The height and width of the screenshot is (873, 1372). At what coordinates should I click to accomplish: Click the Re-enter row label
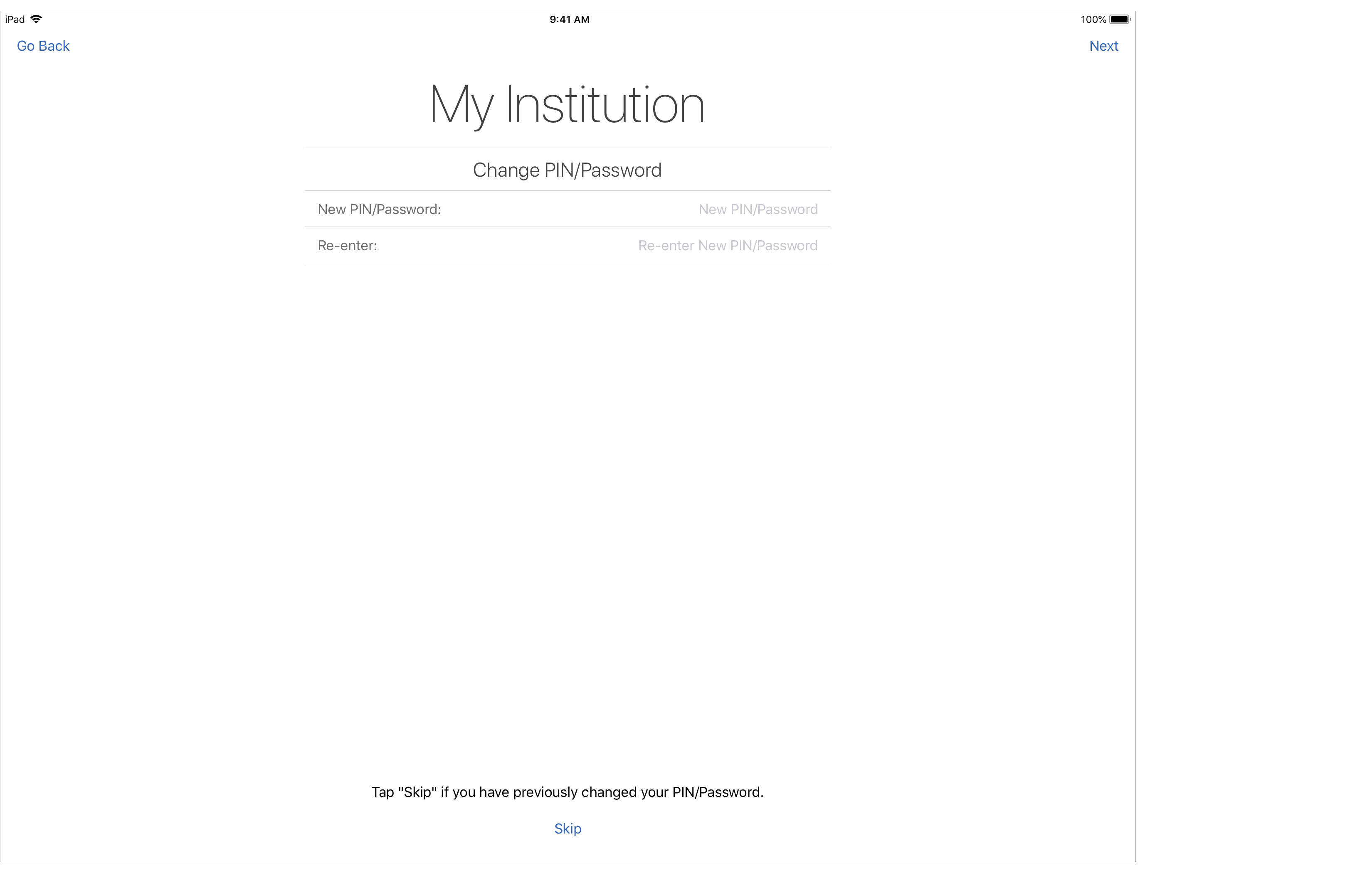(347, 246)
